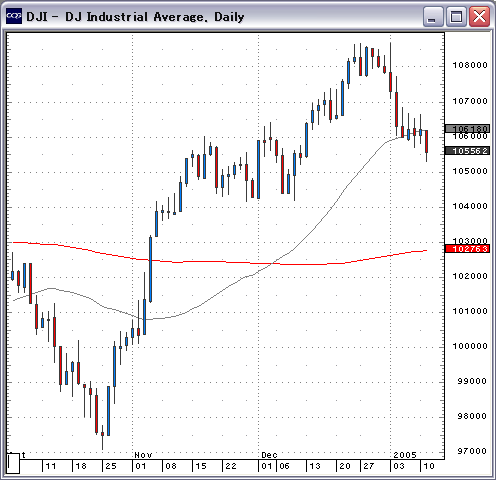
Task: Click date label 13 on time axis
Action: [x=315, y=466]
